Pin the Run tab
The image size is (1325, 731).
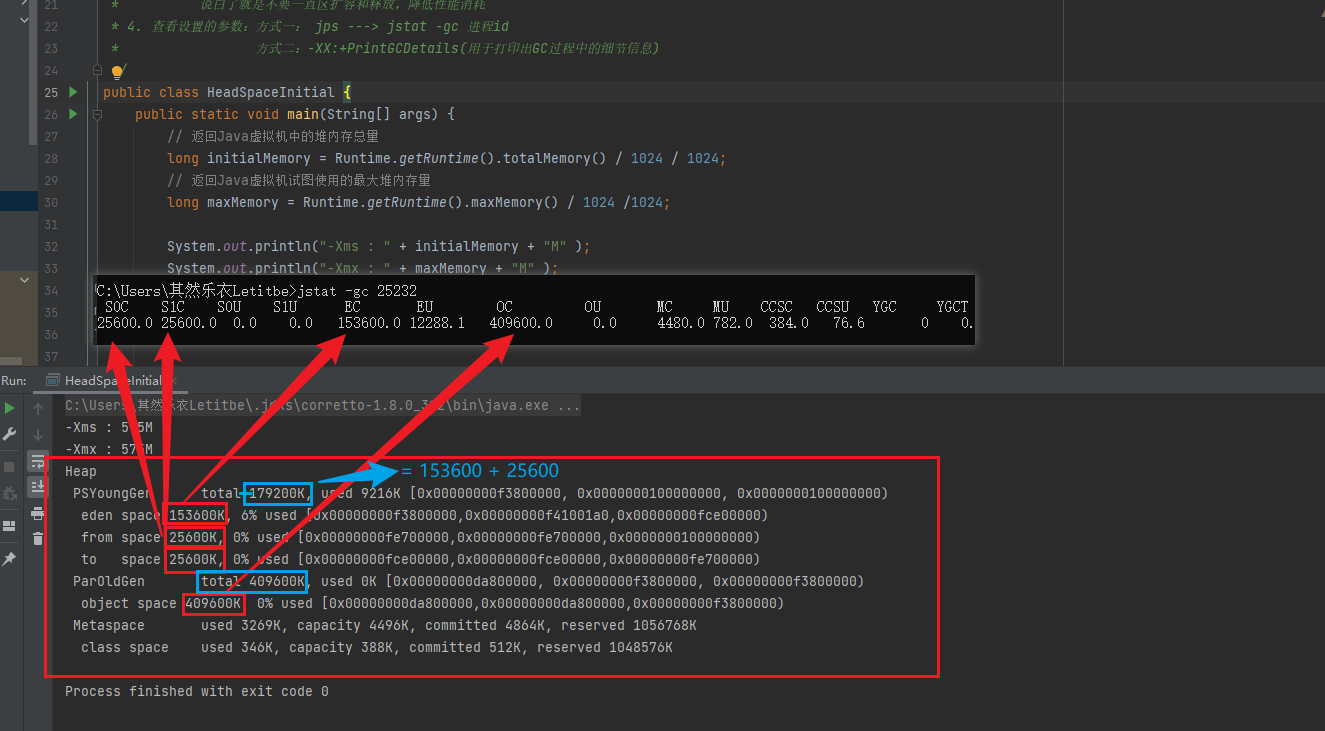coord(10,558)
